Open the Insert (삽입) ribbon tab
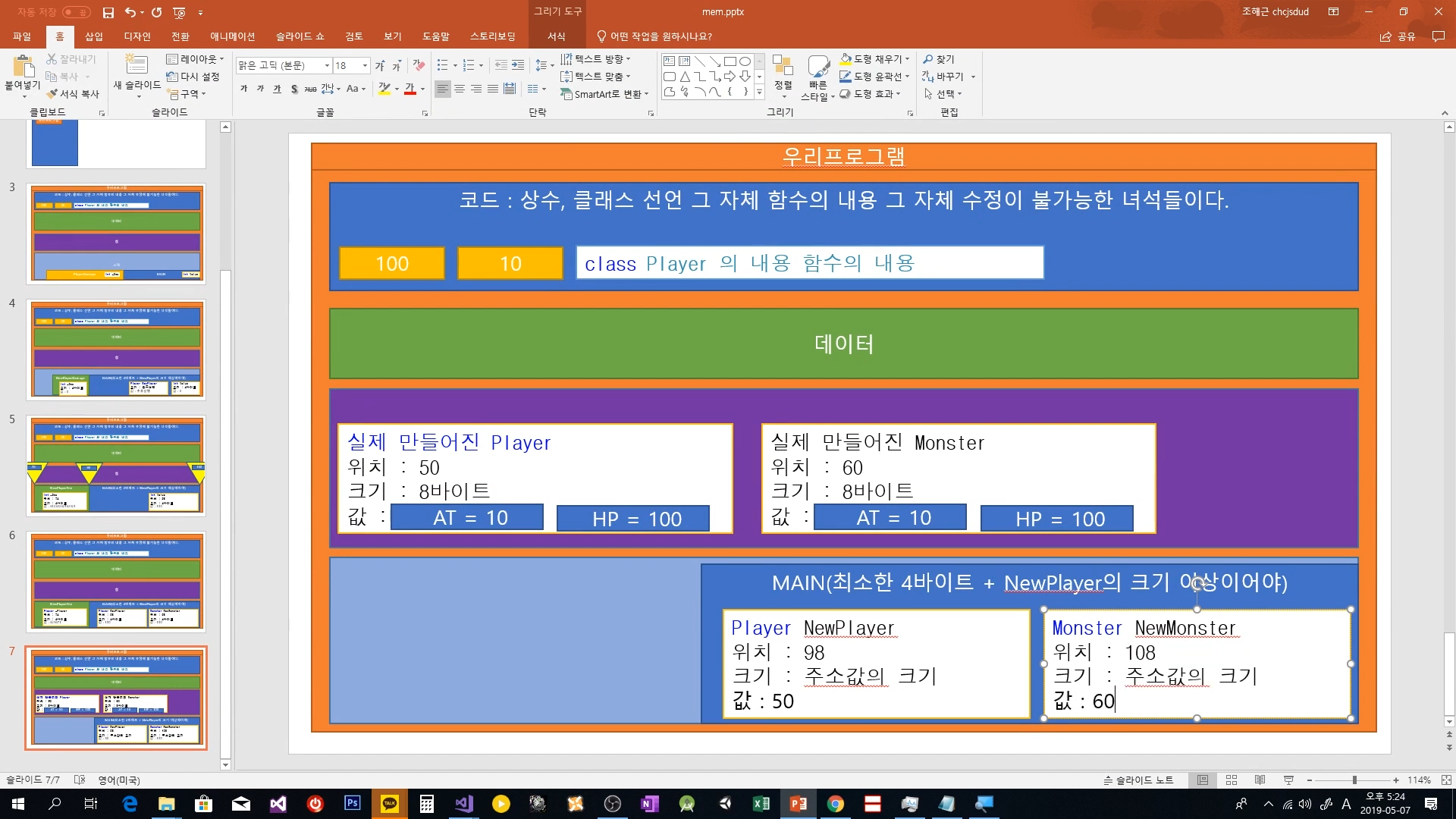1456x819 pixels. coord(94,36)
